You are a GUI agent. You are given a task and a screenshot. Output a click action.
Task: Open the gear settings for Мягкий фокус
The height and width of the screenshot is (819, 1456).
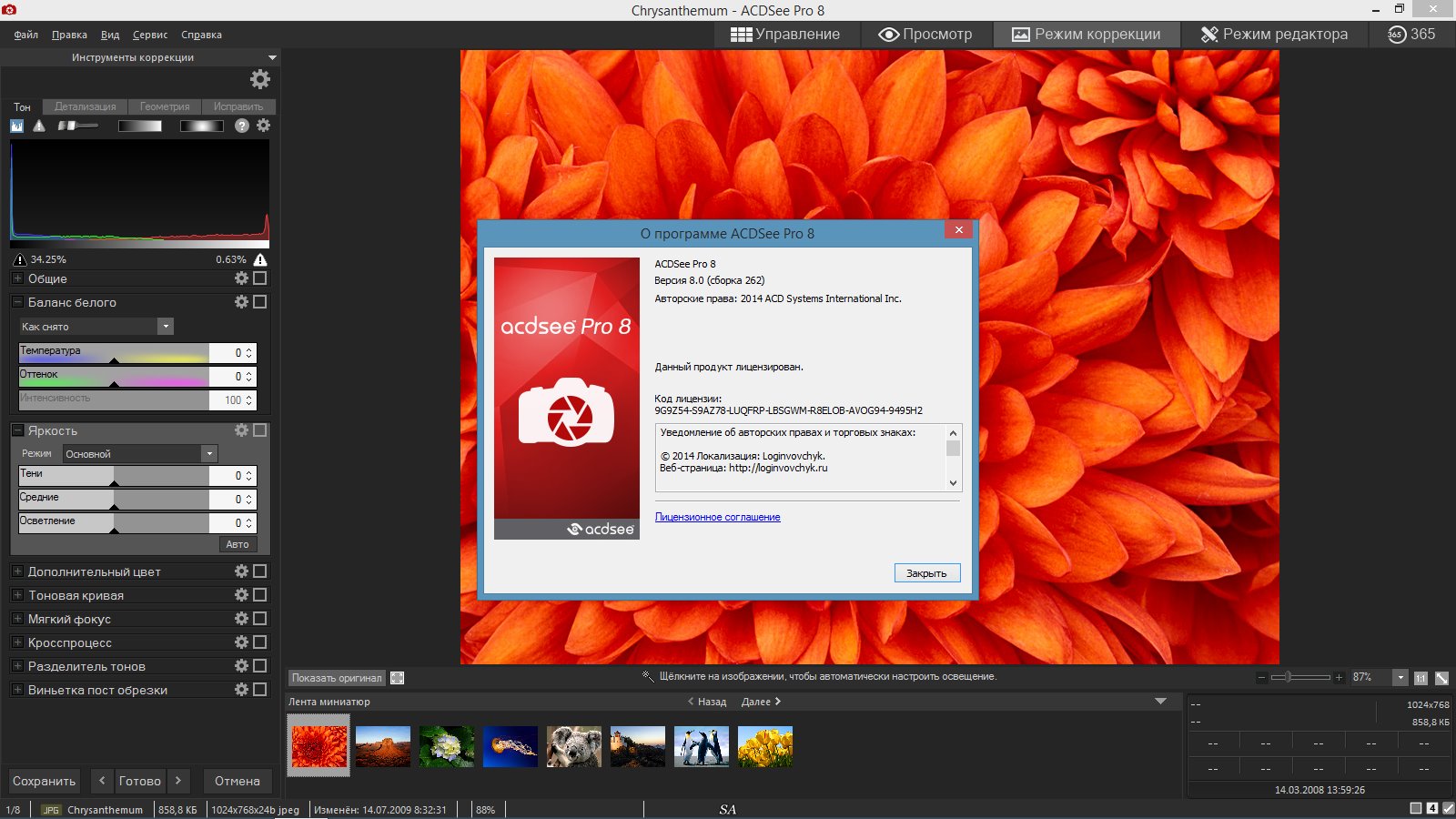coord(241,619)
